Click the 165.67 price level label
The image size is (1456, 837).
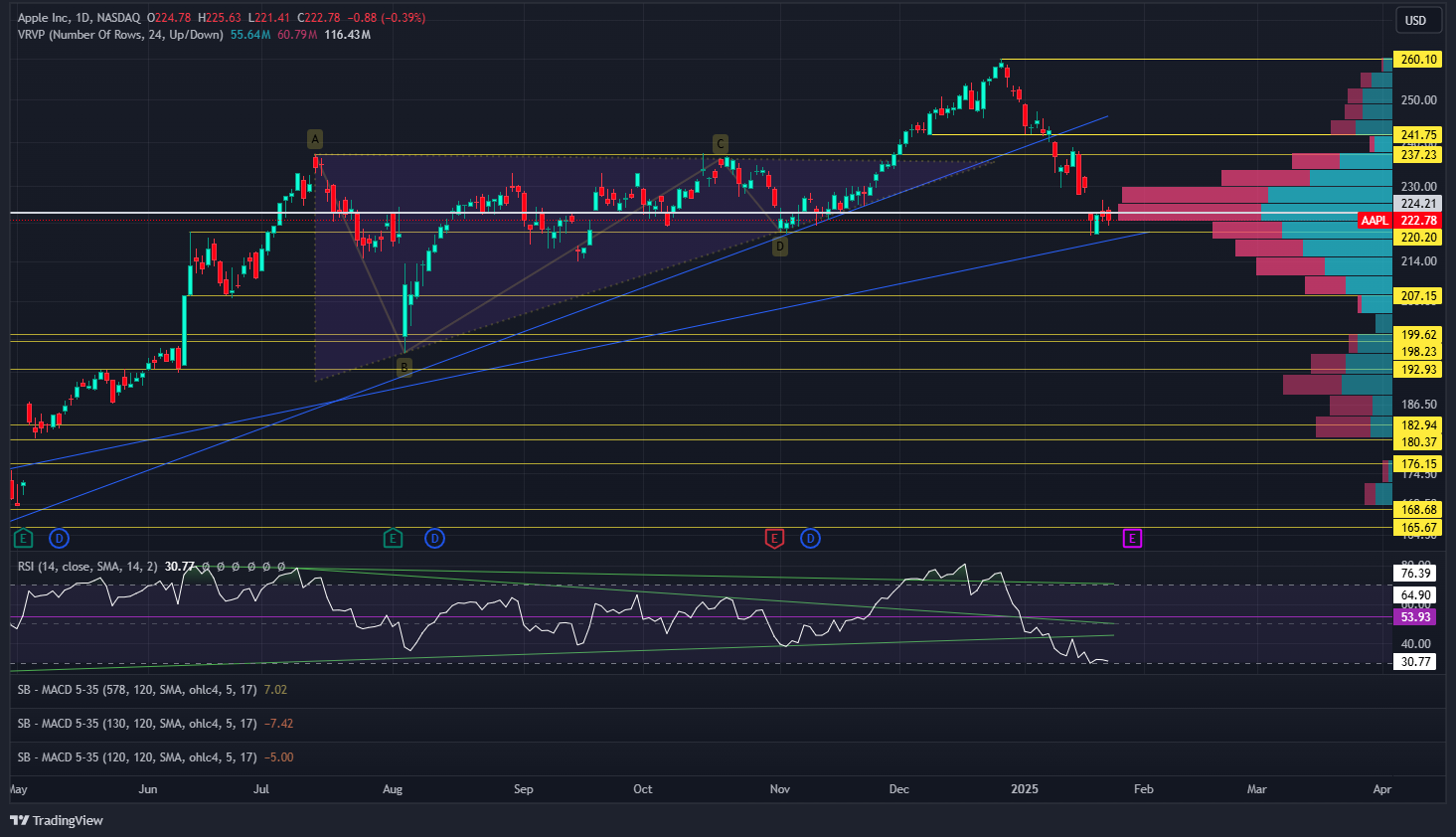tap(1418, 528)
